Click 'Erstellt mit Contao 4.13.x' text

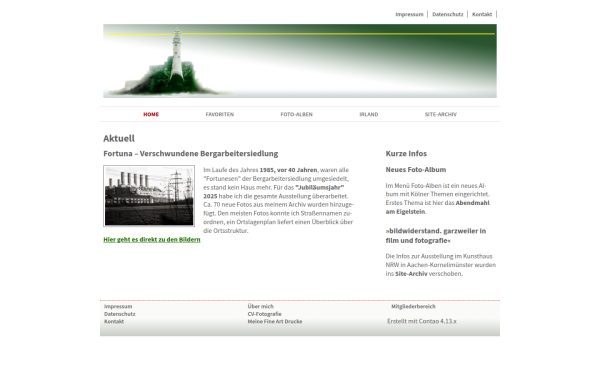coord(422,321)
